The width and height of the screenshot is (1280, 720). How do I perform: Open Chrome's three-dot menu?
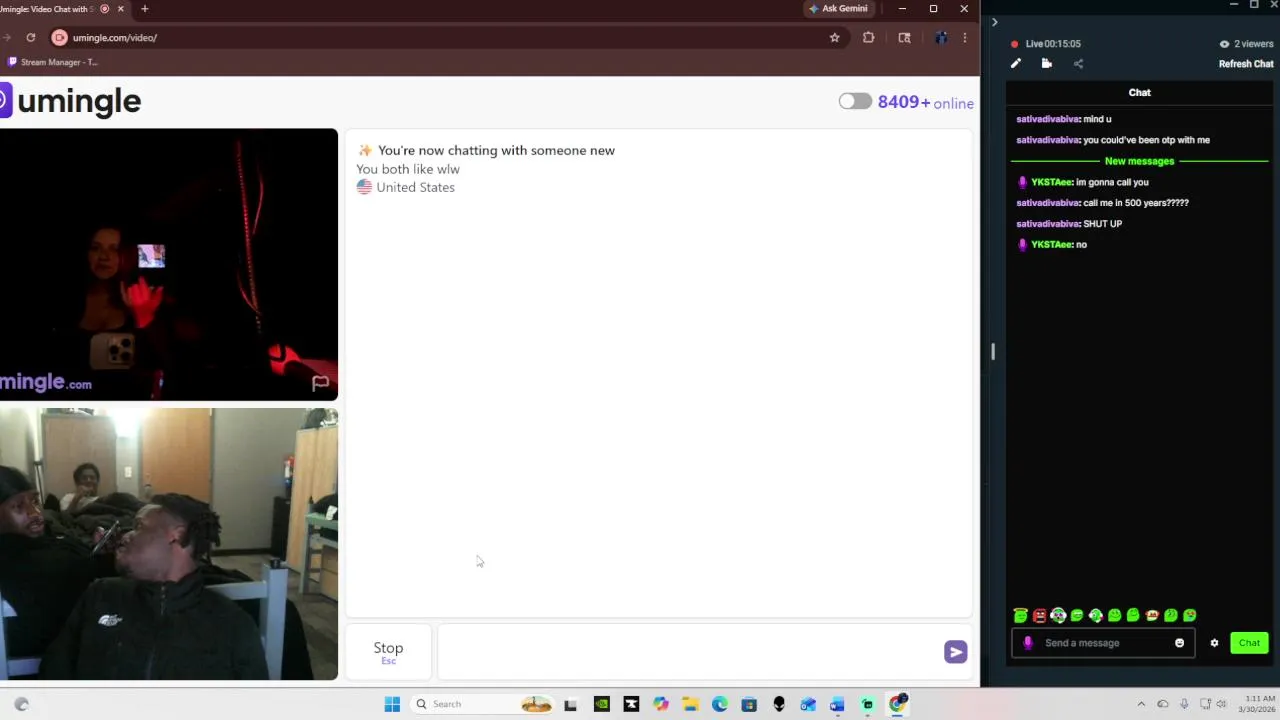tap(964, 38)
